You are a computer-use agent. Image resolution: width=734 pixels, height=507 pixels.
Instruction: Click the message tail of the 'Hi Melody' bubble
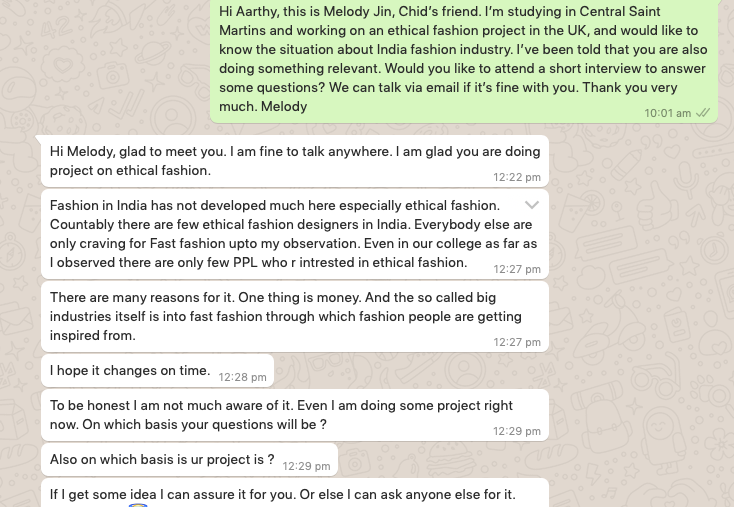pos(38,139)
